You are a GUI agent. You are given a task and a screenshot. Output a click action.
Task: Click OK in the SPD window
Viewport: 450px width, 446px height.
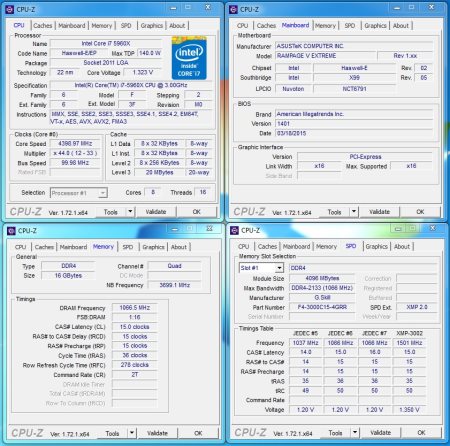421,433
